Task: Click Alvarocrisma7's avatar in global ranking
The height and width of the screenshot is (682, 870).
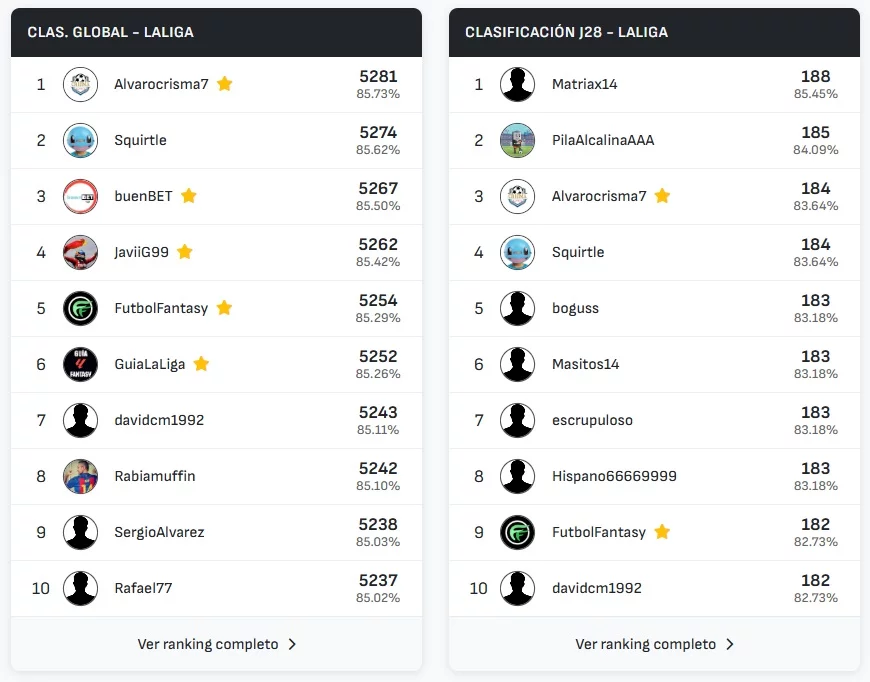Action: tap(80, 84)
